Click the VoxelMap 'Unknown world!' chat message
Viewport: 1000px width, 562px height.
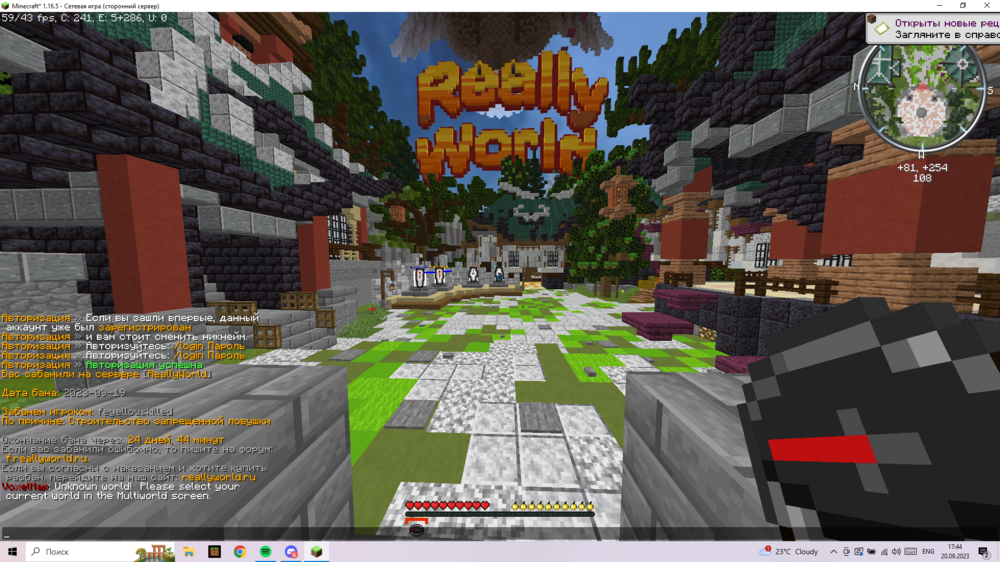(x=121, y=491)
